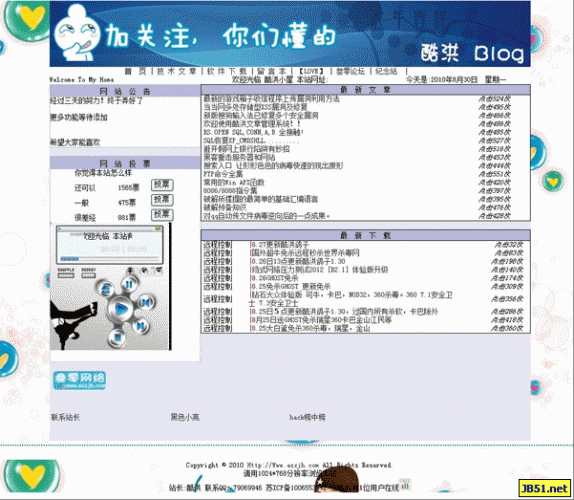Go to 技术文章 section

pos(176,71)
